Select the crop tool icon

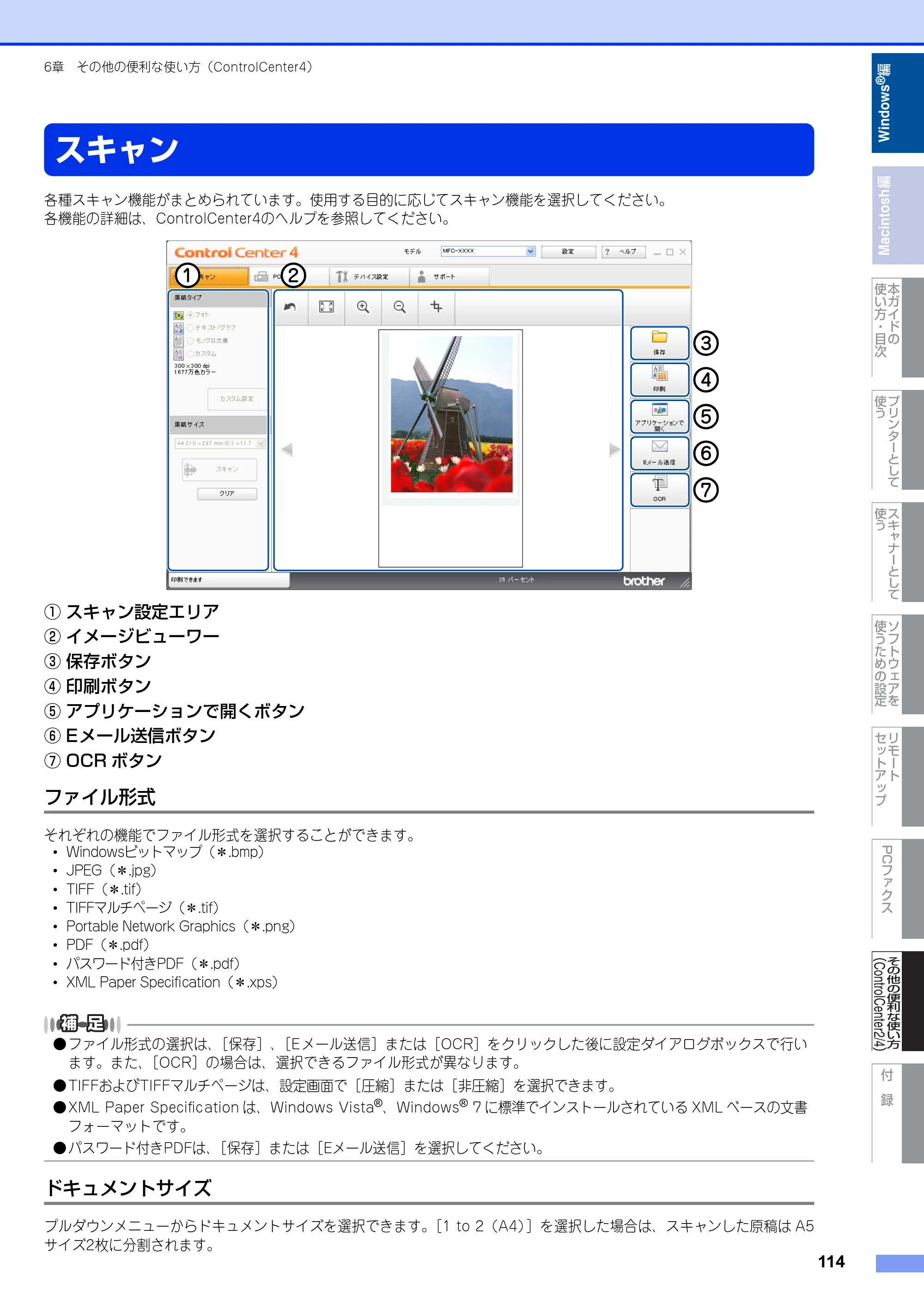click(x=437, y=307)
